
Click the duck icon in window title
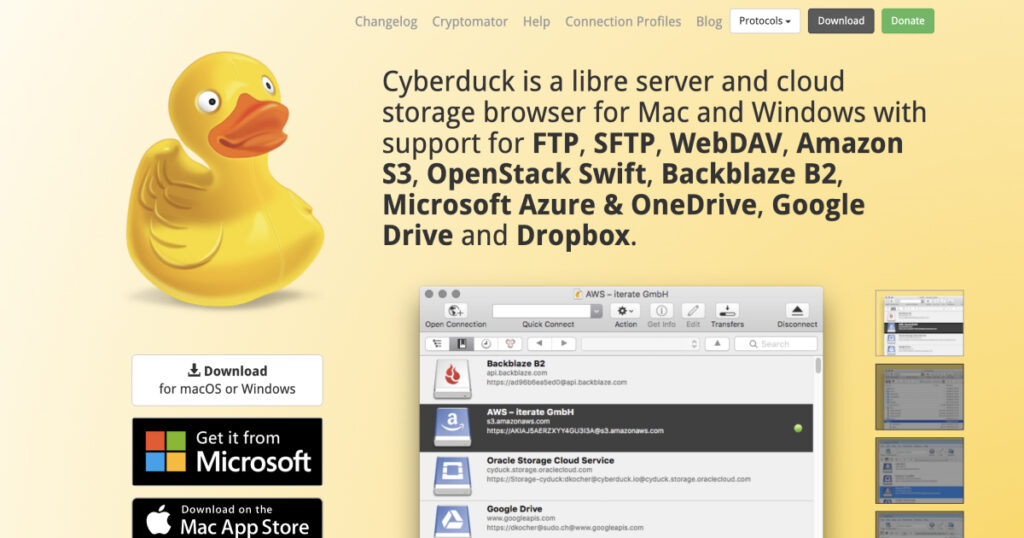coord(578,294)
